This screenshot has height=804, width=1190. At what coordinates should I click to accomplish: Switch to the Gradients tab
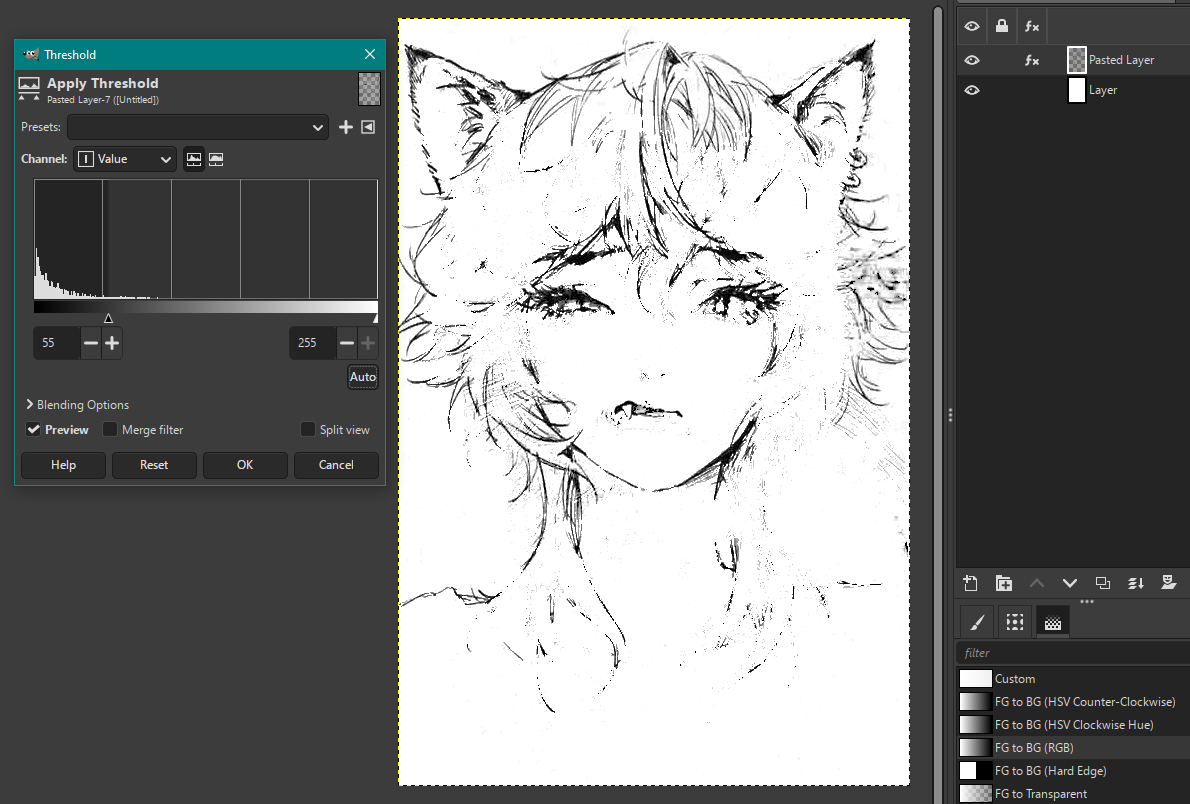tap(1053, 623)
